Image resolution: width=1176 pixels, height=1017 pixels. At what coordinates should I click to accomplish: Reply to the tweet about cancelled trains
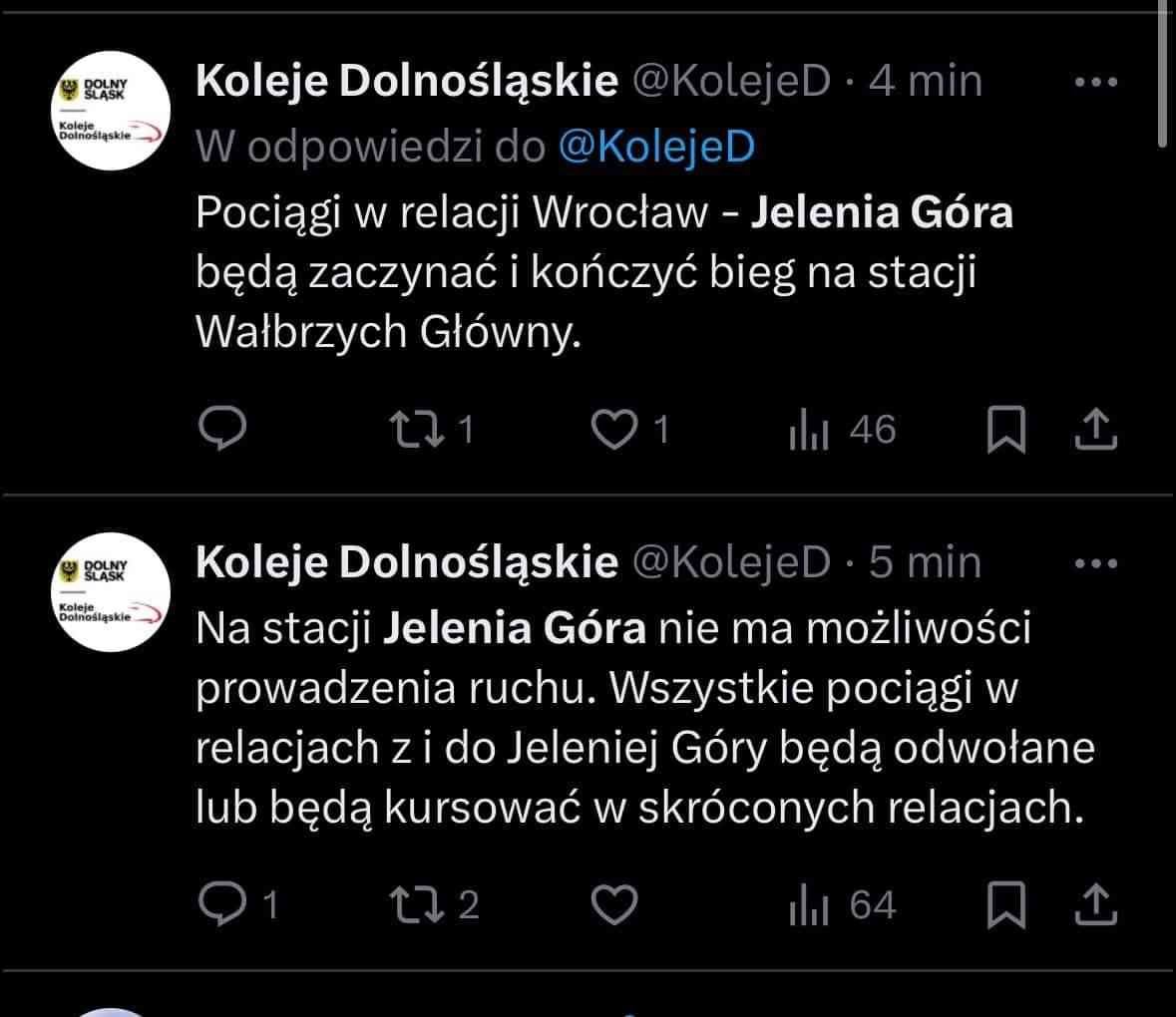[223, 904]
